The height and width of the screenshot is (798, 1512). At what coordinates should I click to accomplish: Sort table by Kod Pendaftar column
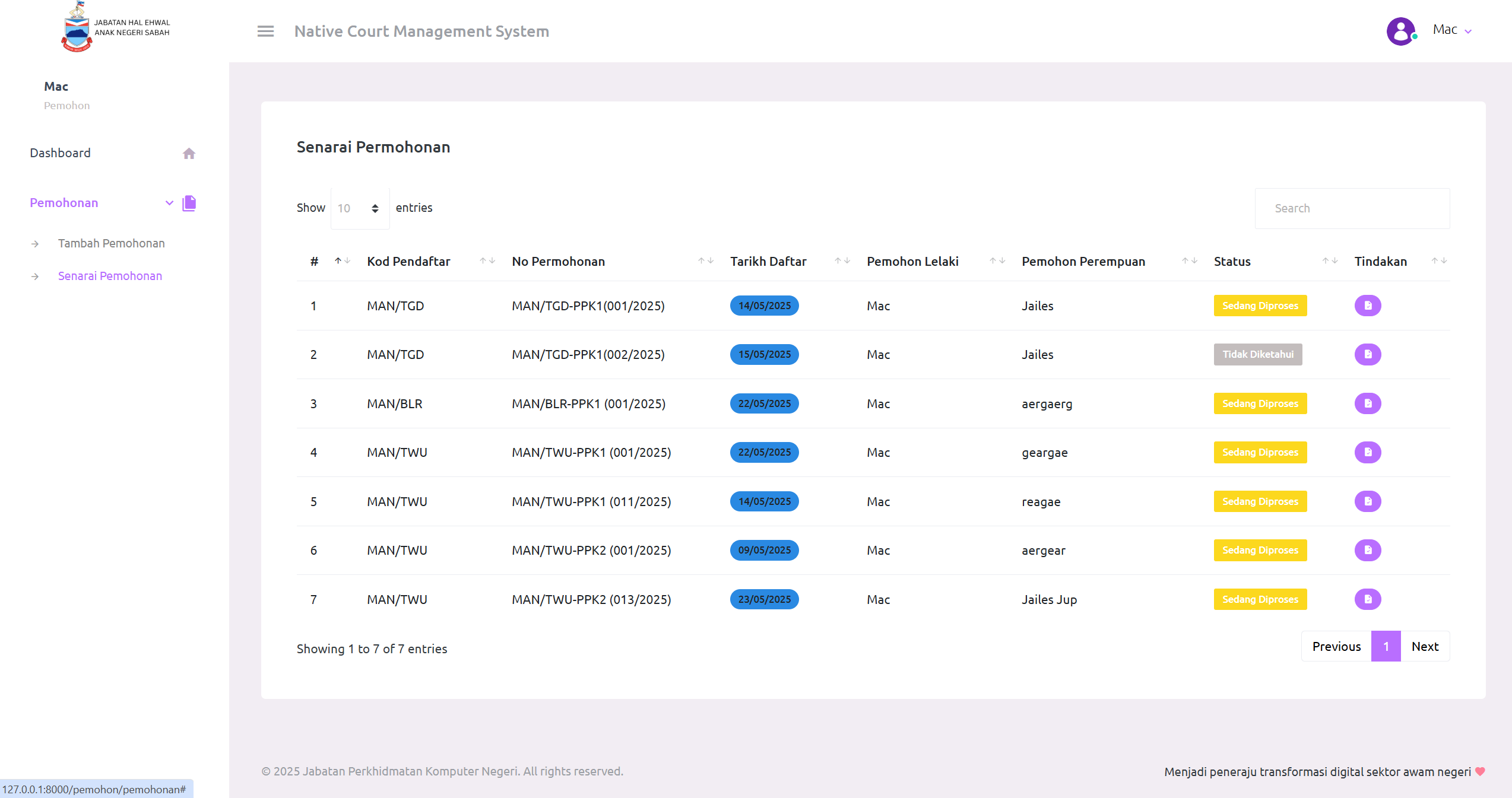point(487,261)
